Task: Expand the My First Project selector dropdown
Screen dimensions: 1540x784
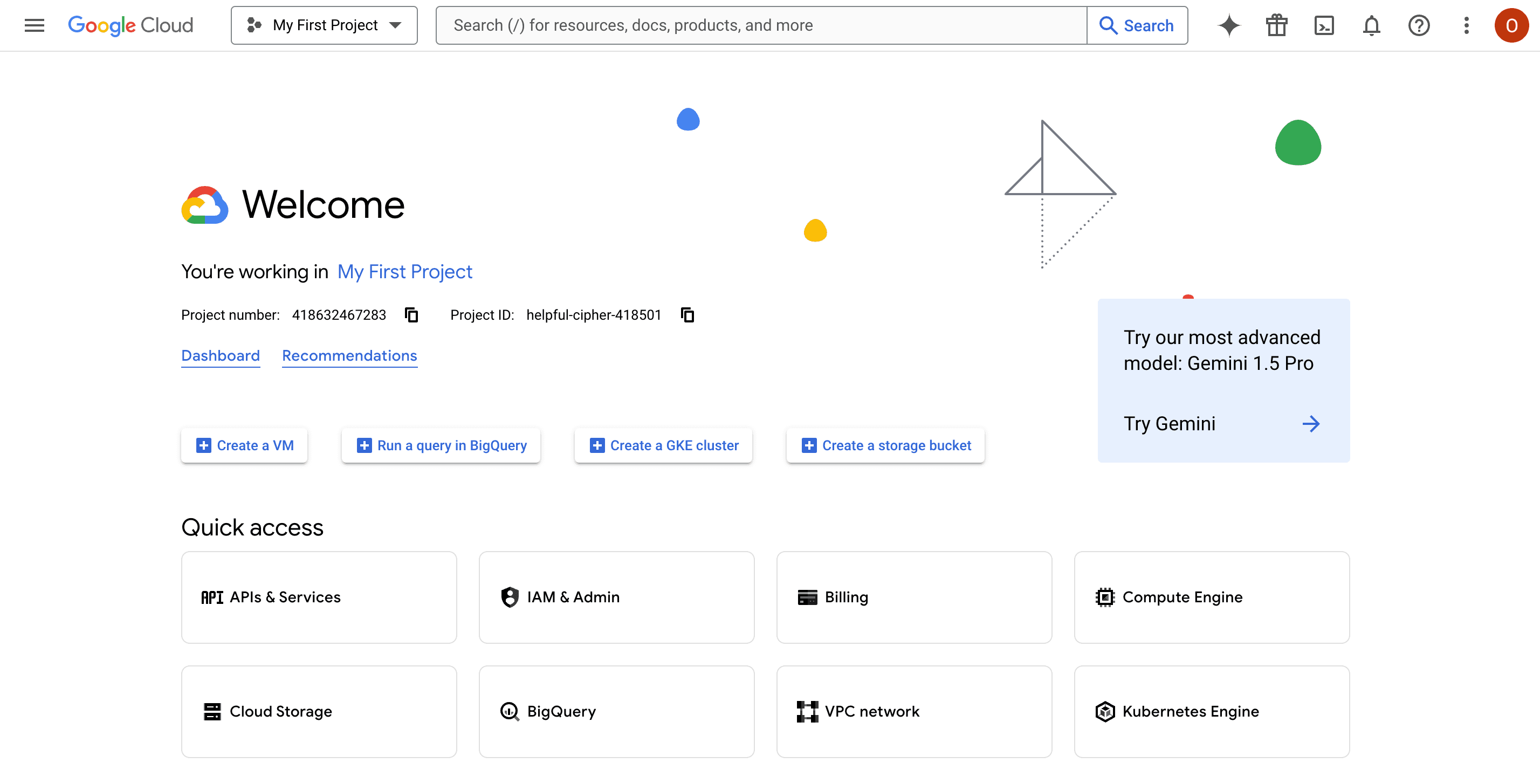Action: click(x=324, y=25)
